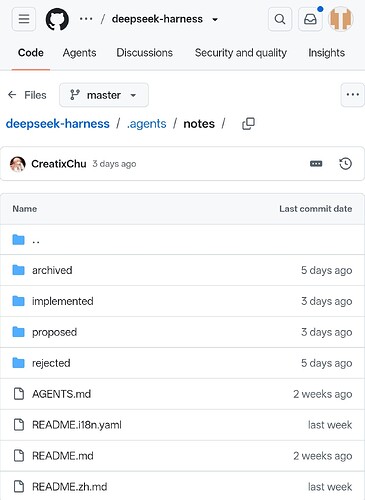Viewport: 365px width, 500px height.
Task: Open the README.i18n.yaml file
Action: point(77,425)
